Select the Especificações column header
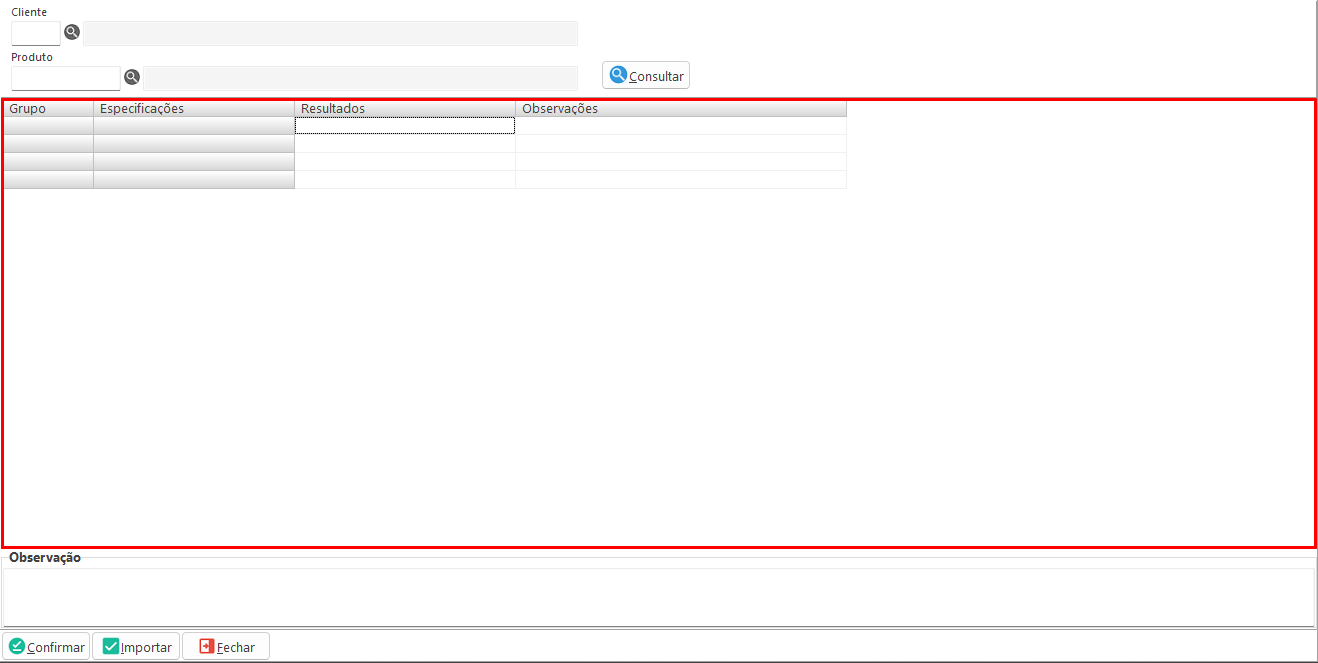The image size is (1318, 663). 194,108
